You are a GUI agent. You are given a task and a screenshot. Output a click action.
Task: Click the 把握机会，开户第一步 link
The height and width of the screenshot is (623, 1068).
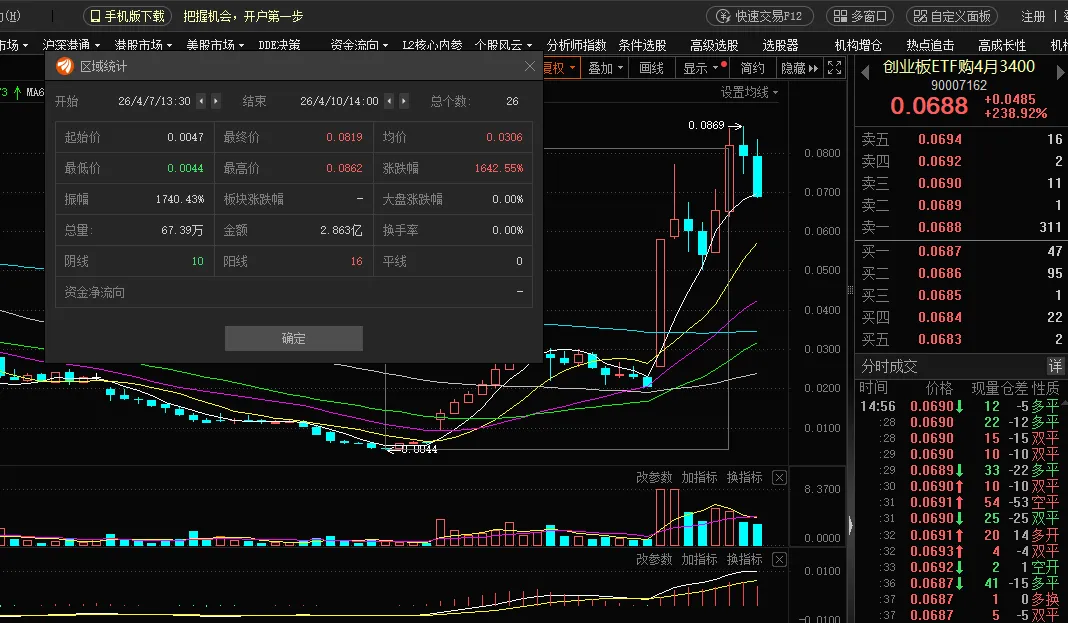coord(243,16)
